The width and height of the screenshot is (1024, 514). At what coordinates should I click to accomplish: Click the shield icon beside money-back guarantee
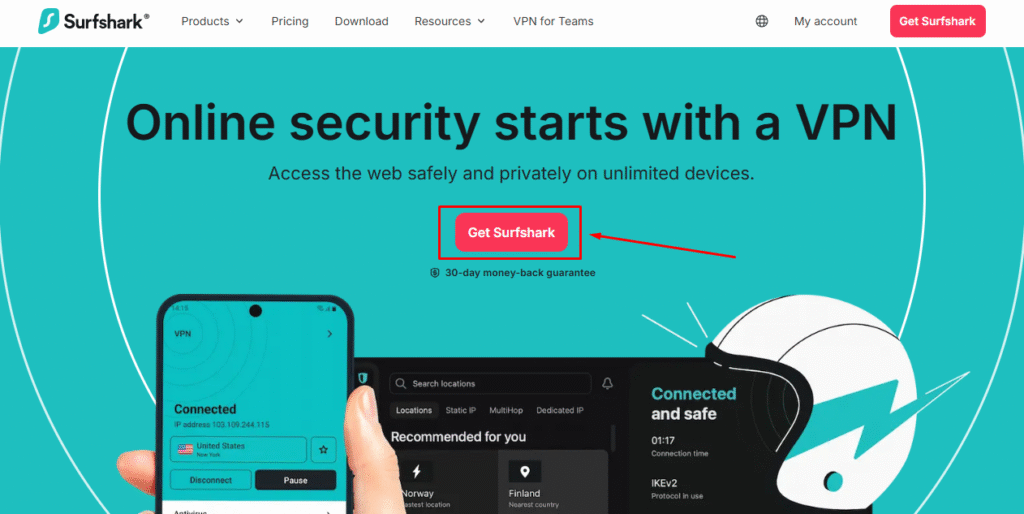435,273
